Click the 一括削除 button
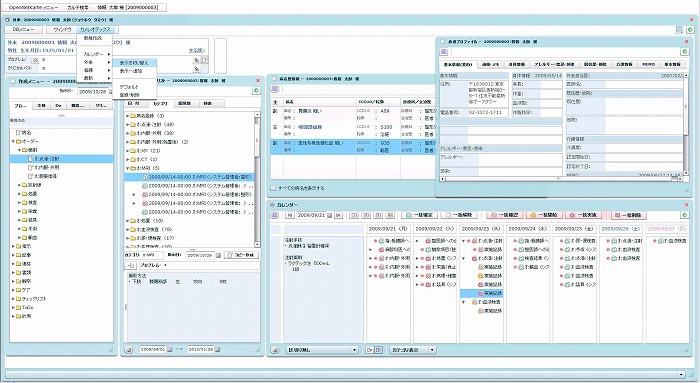700x383 pixels. pos(629,215)
